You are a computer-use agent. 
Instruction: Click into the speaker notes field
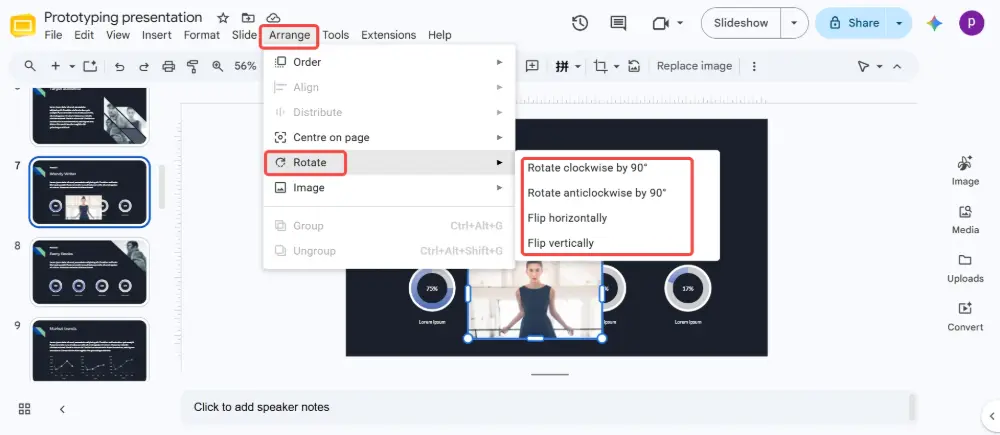[x=548, y=407]
